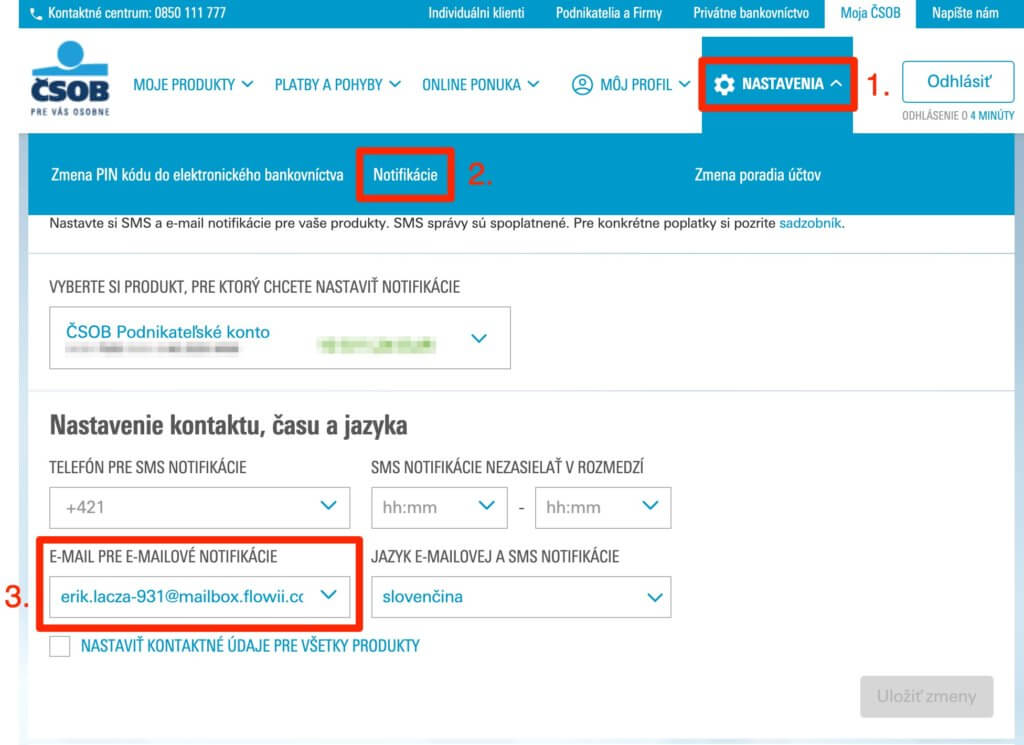The image size is (1024, 745).
Task: Open Zmena PIN kódu do elektronického bankovníctva
Action: point(197,175)
